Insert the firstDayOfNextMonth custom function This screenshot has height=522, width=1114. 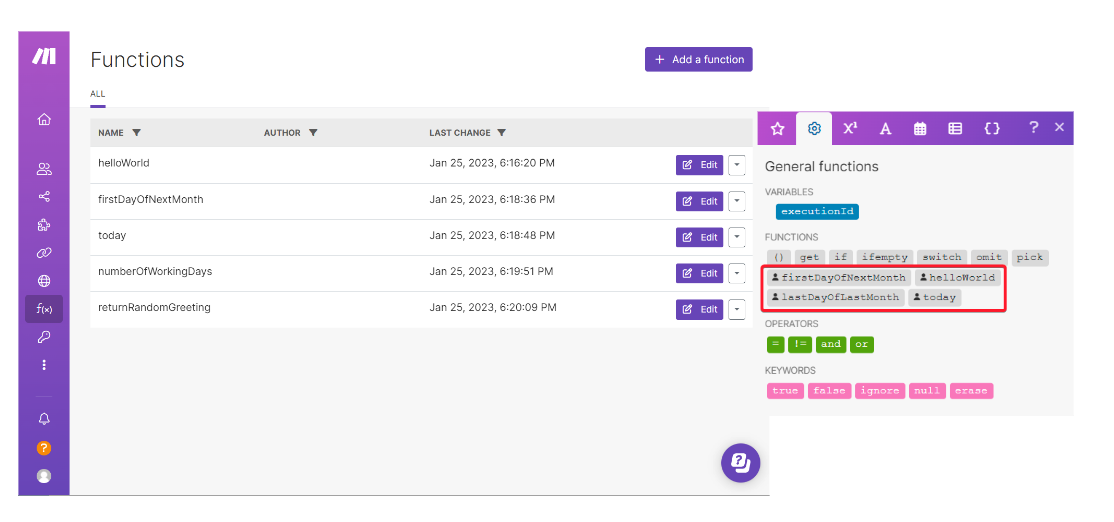tap(838, 277)
